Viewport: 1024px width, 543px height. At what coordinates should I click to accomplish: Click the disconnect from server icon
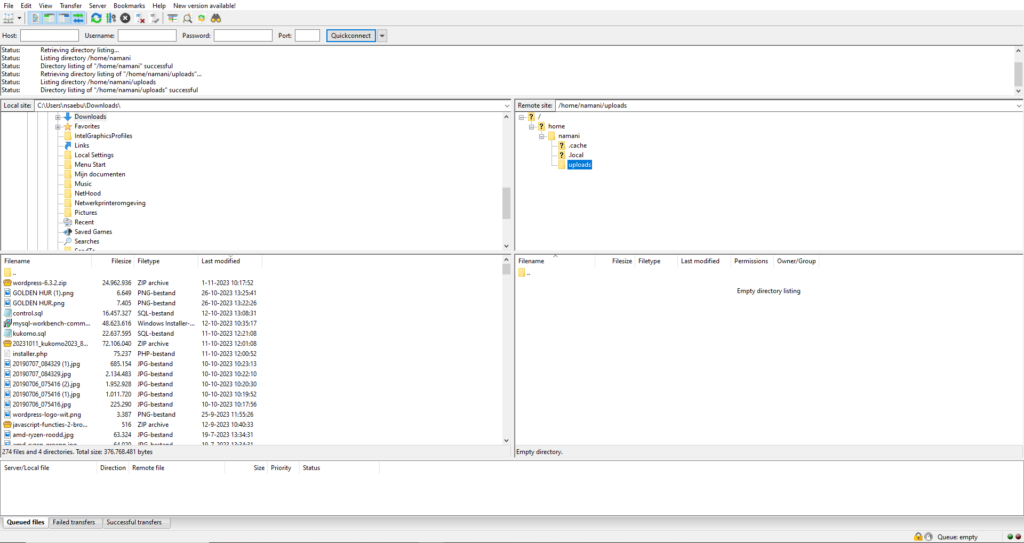tap(140, 18)
